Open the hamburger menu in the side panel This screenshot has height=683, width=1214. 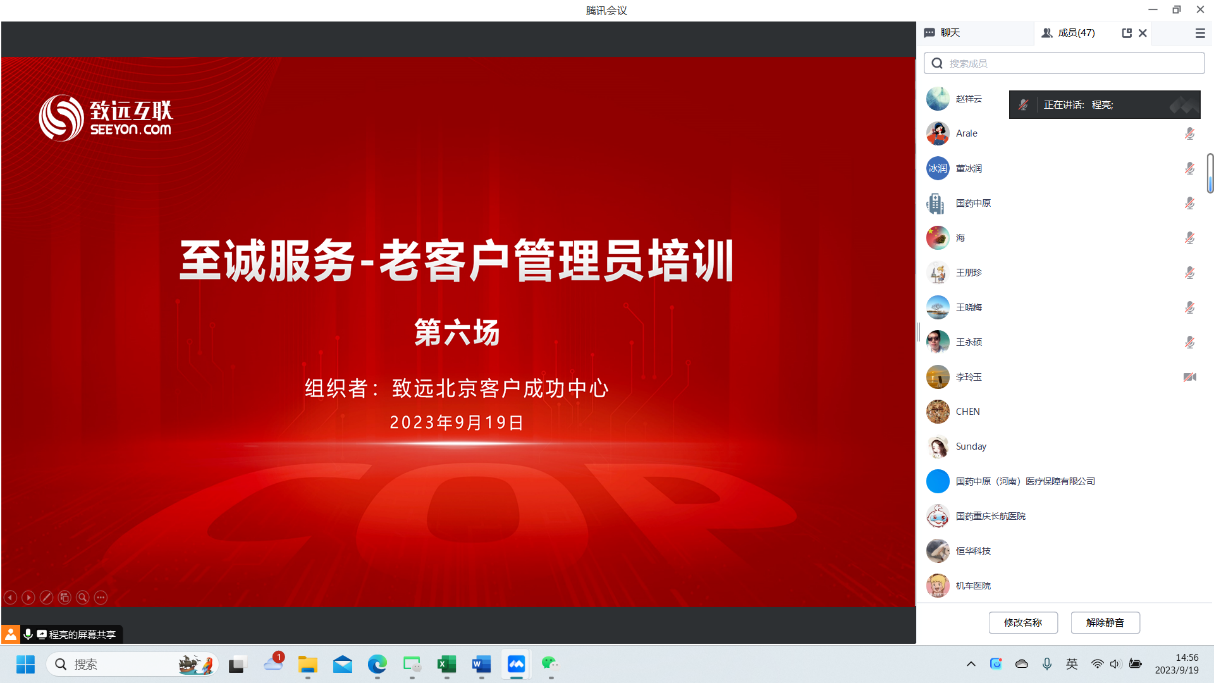tap(1200, 33)
